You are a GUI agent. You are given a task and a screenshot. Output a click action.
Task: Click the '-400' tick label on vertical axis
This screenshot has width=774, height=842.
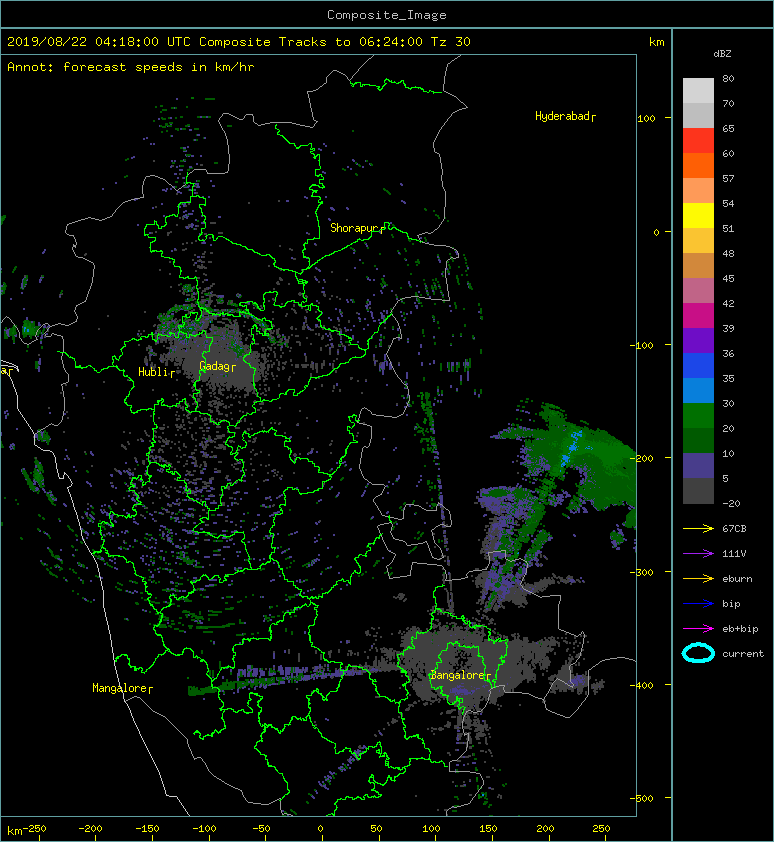click(x=641, y=686)
